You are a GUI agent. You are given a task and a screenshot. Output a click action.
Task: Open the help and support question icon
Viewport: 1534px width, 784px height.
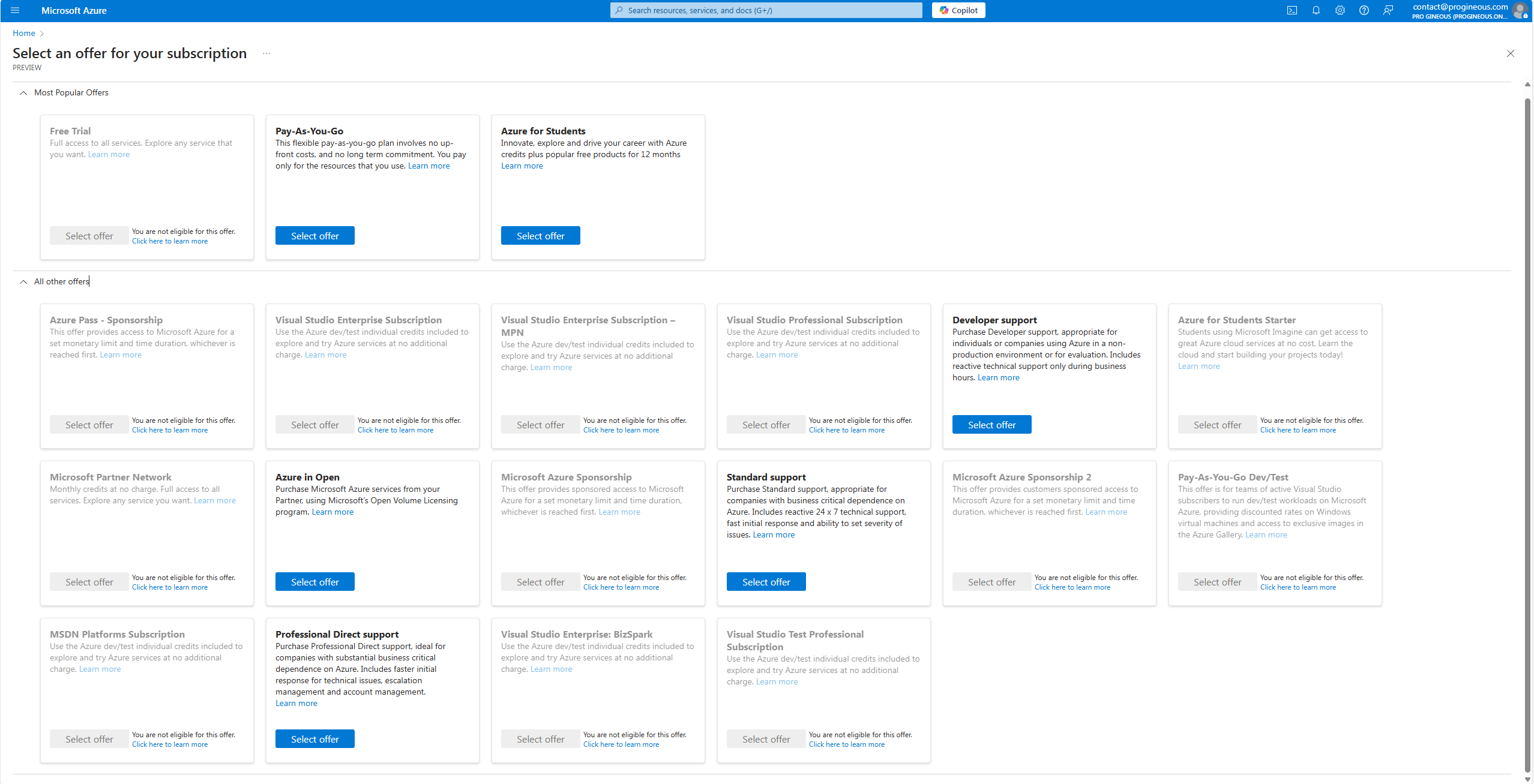(x=1364, y=10)
